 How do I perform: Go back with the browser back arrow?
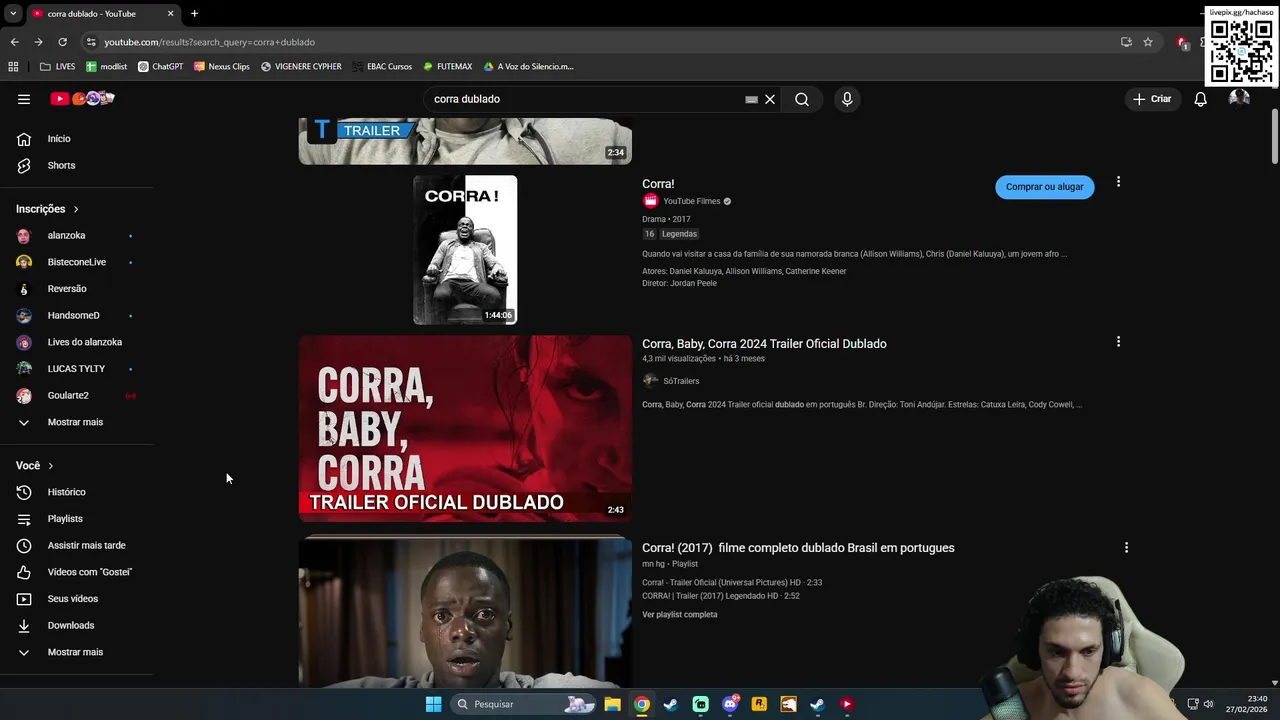(14, 42)
